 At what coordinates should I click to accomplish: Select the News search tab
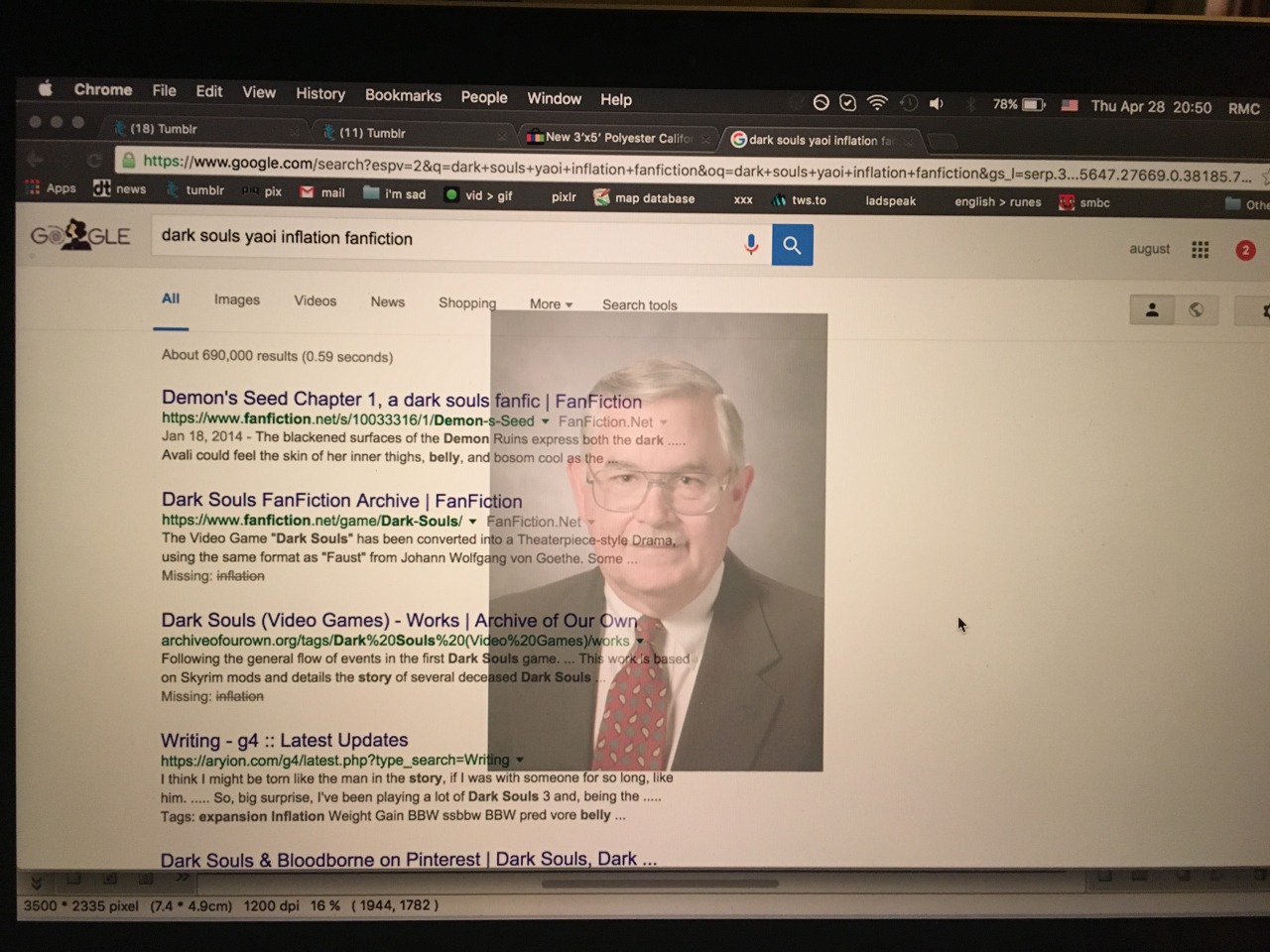(388, 301)
